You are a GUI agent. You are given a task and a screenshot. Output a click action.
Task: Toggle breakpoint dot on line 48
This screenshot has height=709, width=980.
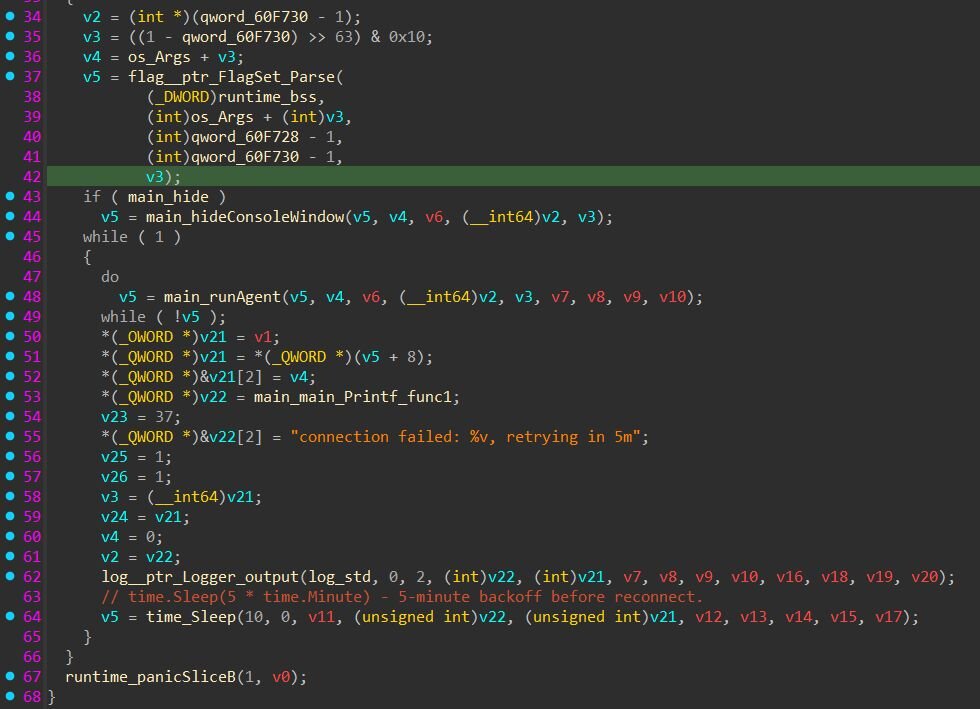(10, 297)
